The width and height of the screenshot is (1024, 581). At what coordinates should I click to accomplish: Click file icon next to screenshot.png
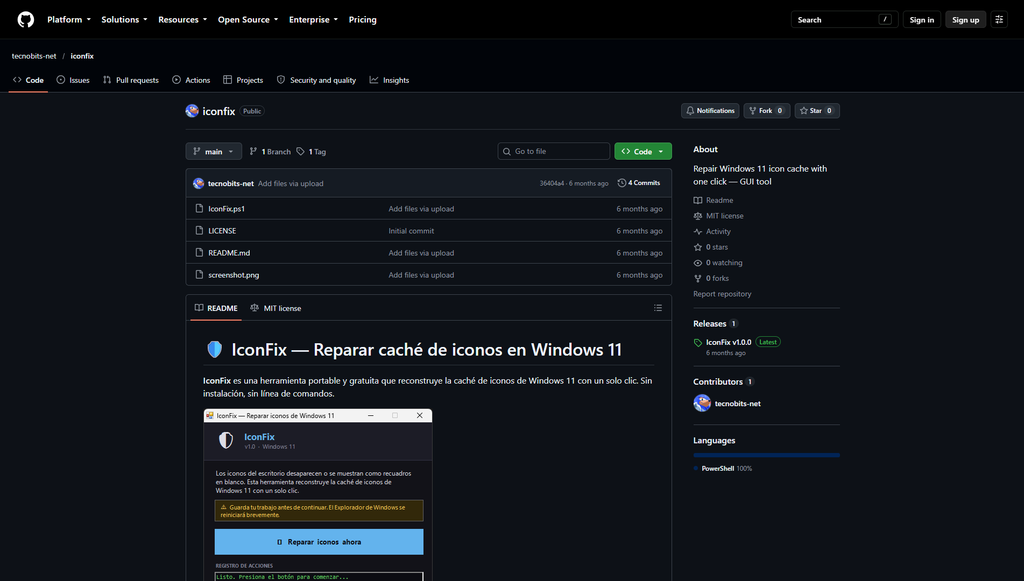pos(199,275)
